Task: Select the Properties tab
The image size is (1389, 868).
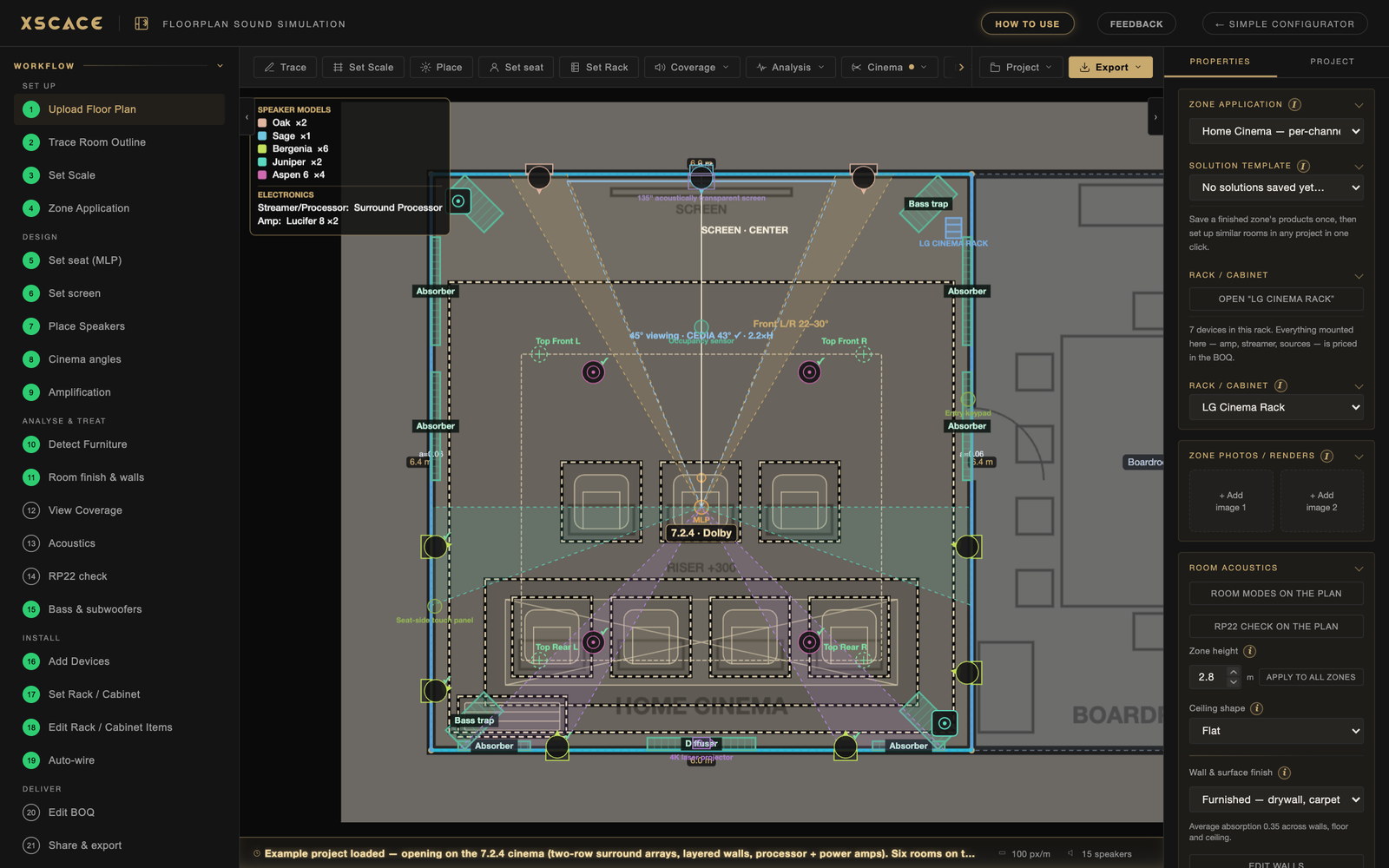Action: tap(1220, 62)
